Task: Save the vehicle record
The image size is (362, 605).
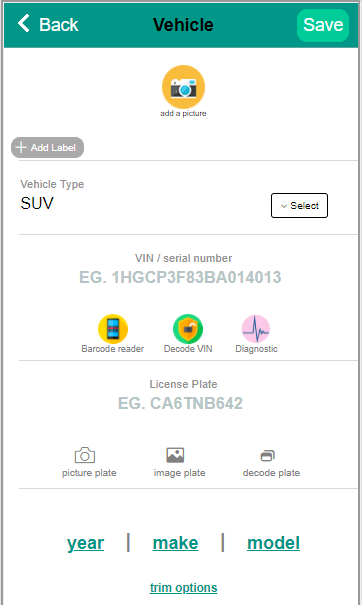Action: point(323,25)
